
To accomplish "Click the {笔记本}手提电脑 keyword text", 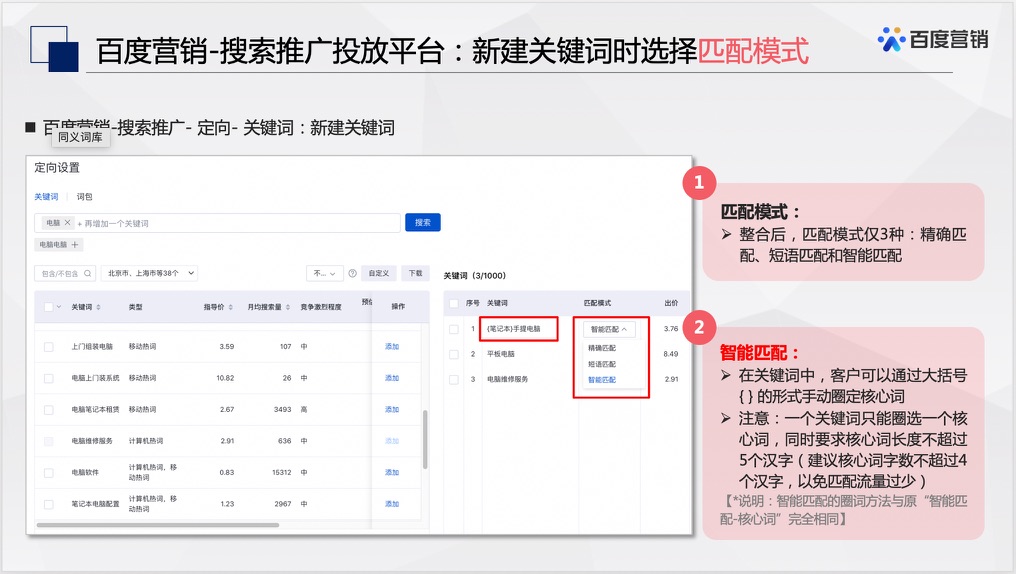I will coord(514,329).
